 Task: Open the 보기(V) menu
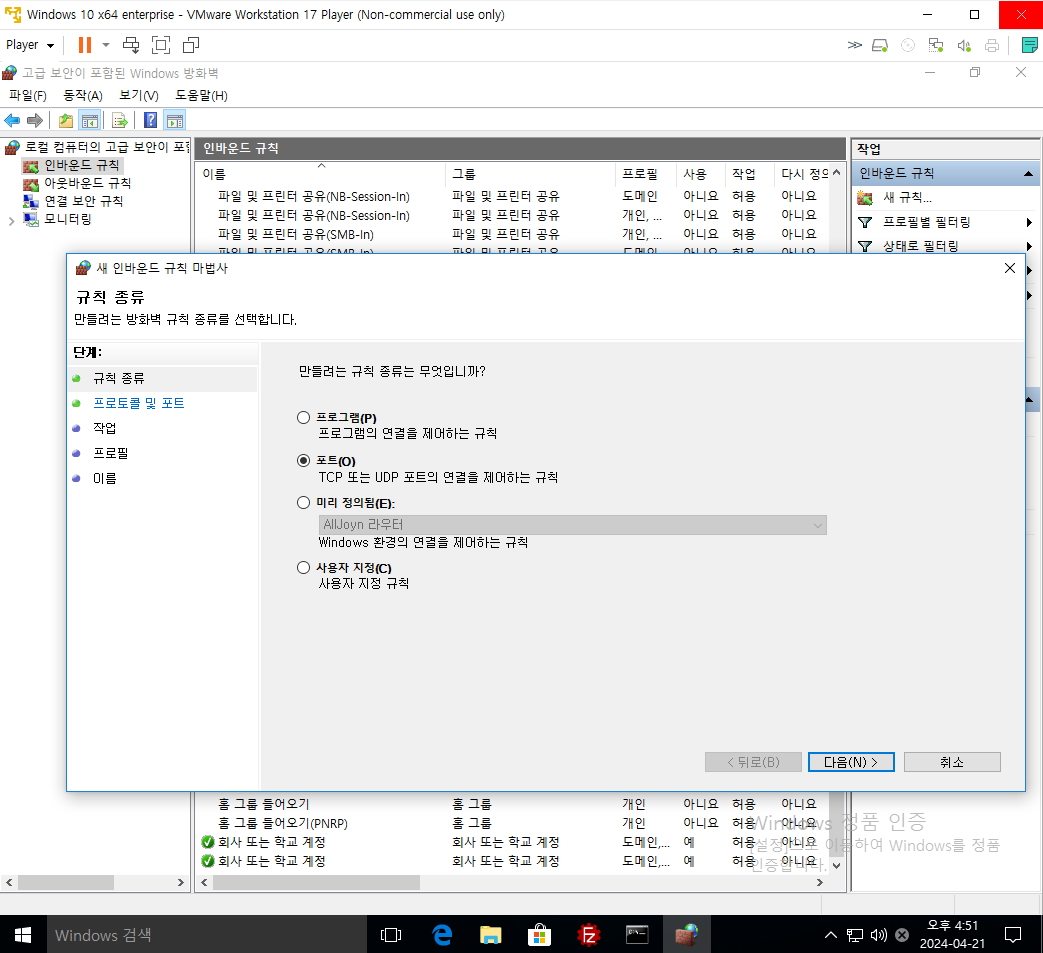pos(138,96)
